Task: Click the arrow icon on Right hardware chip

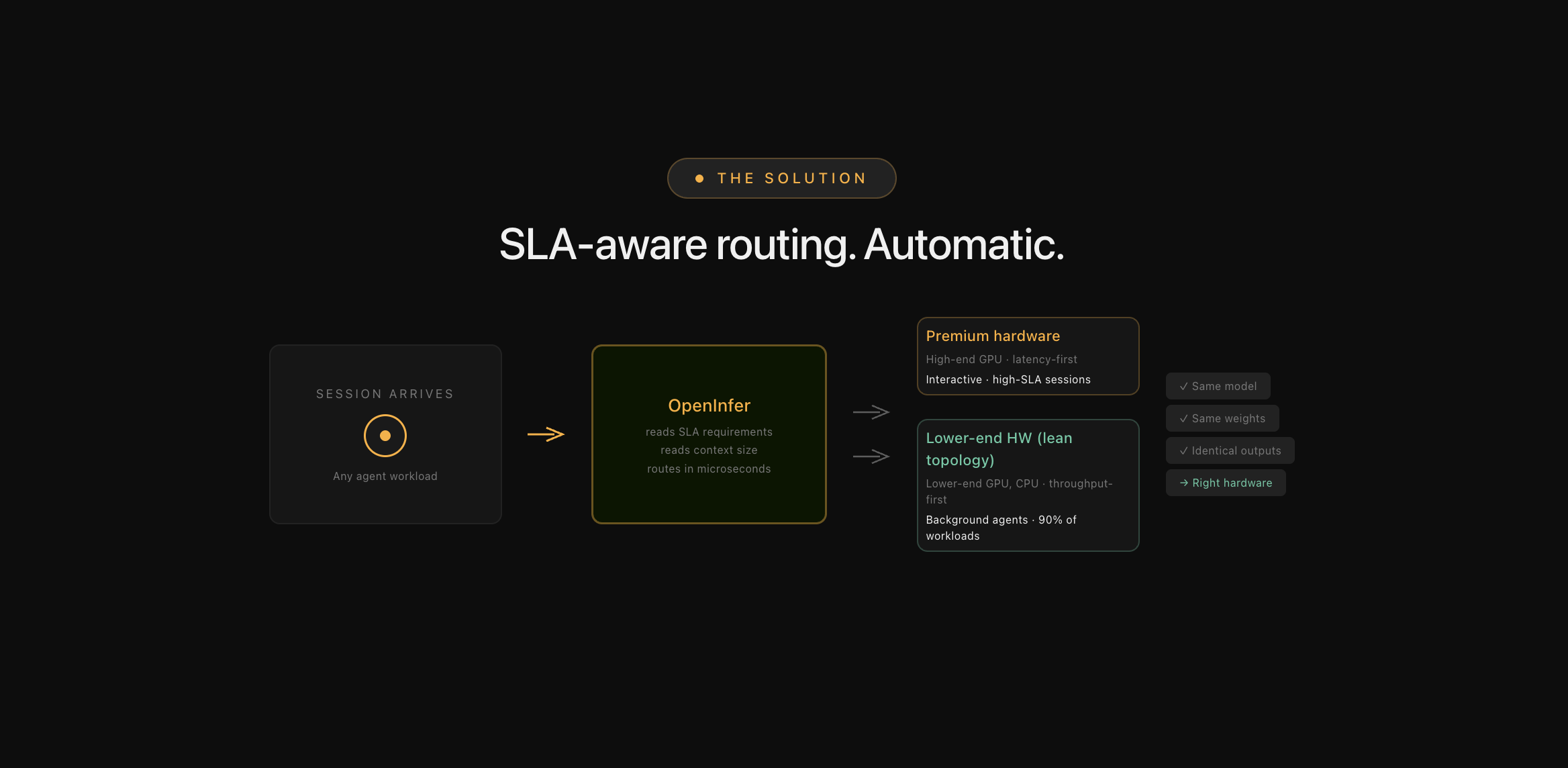Action: click(1185, 483)
